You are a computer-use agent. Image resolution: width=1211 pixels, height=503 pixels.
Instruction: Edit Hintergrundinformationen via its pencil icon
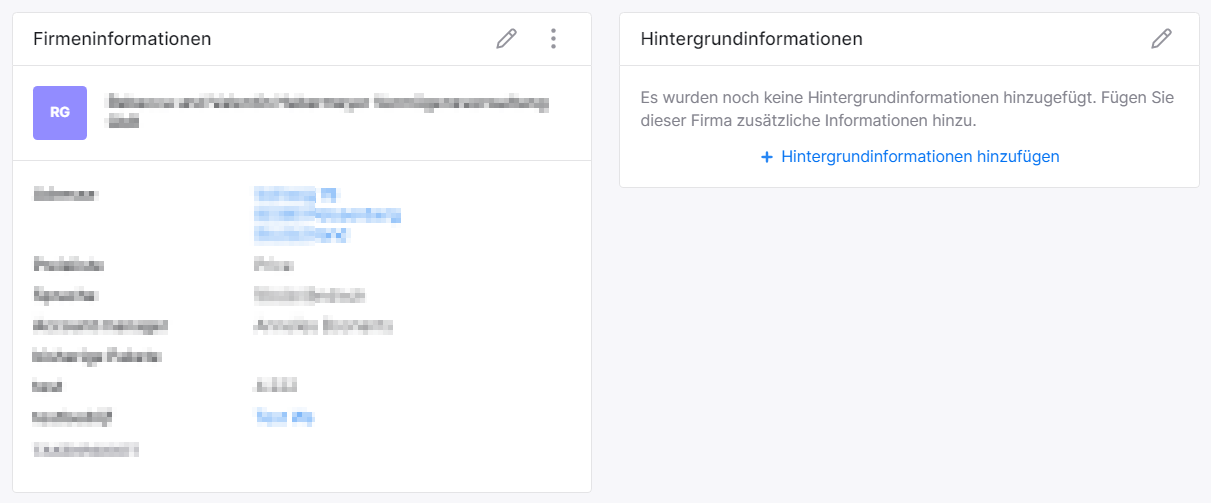tap(1161, 39)
